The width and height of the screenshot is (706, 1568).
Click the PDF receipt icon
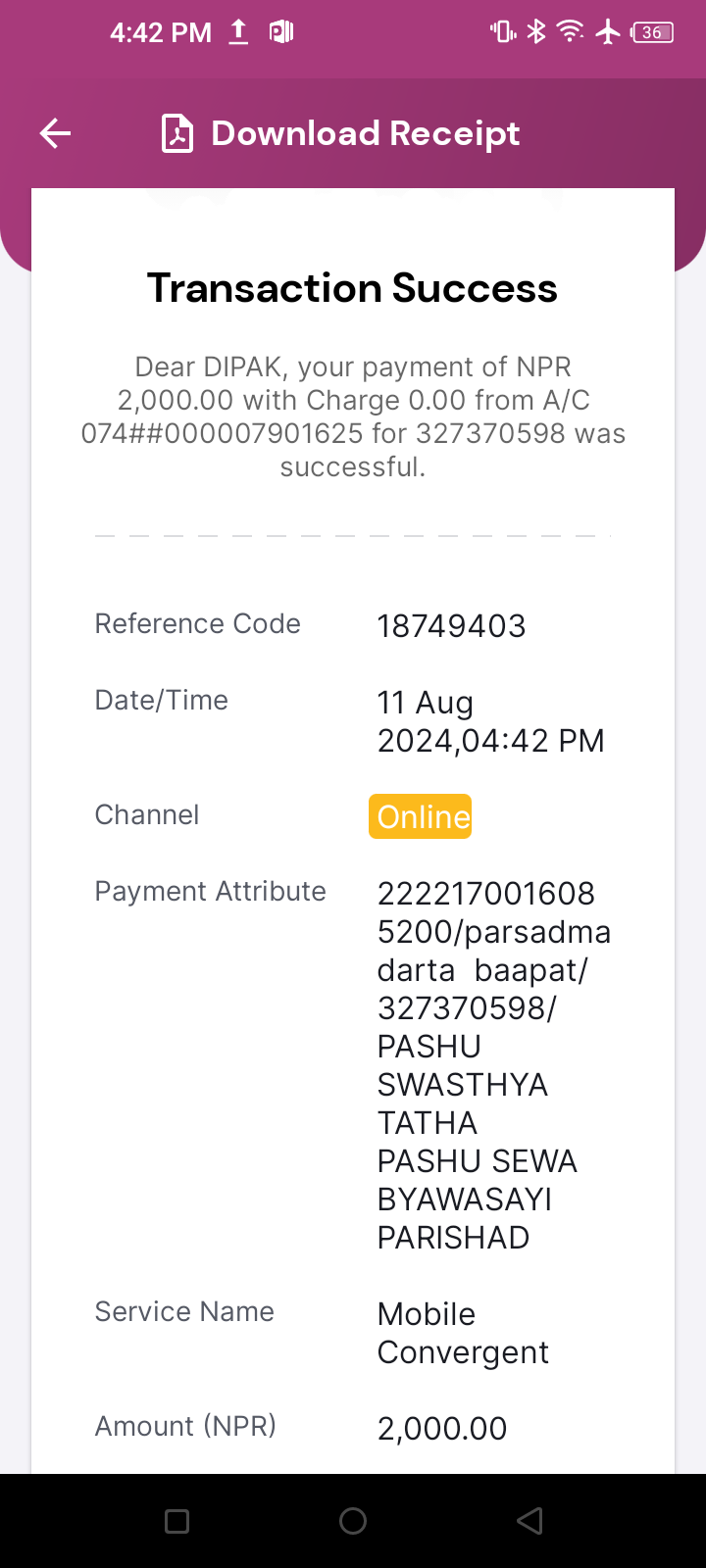(x=177, y=133)
